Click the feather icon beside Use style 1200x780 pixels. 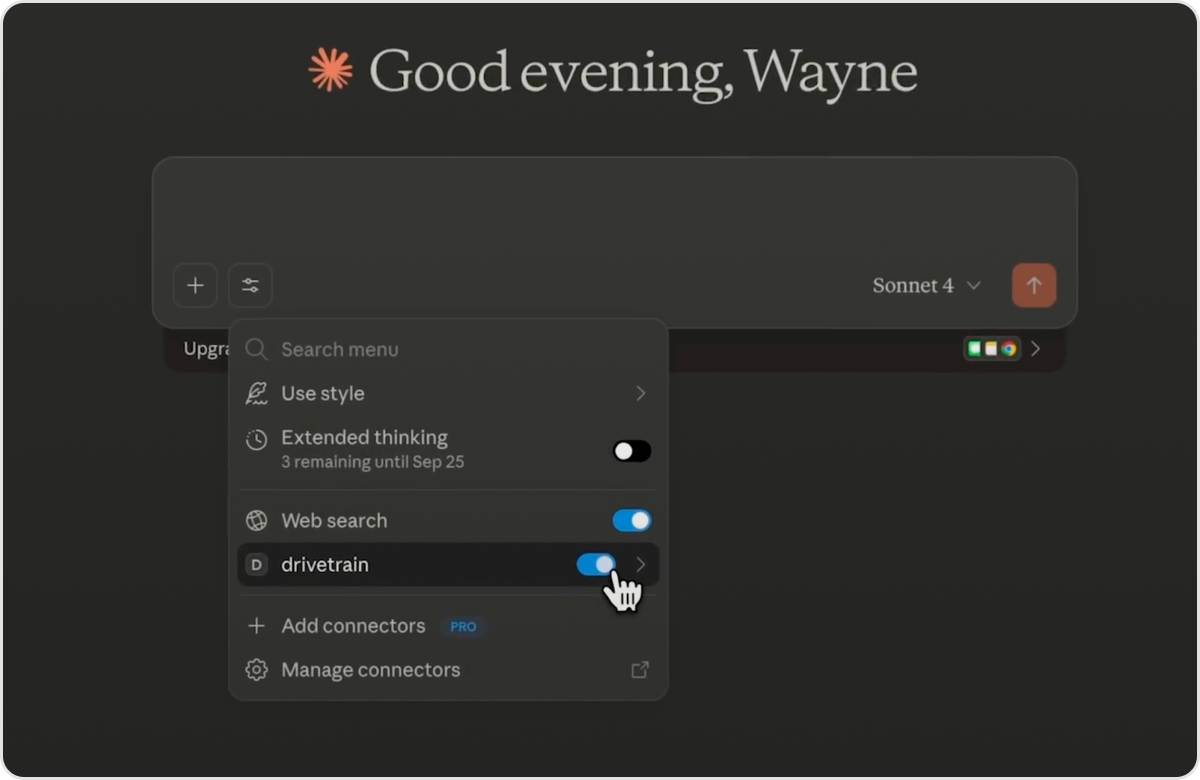click(x=257, y=393)
